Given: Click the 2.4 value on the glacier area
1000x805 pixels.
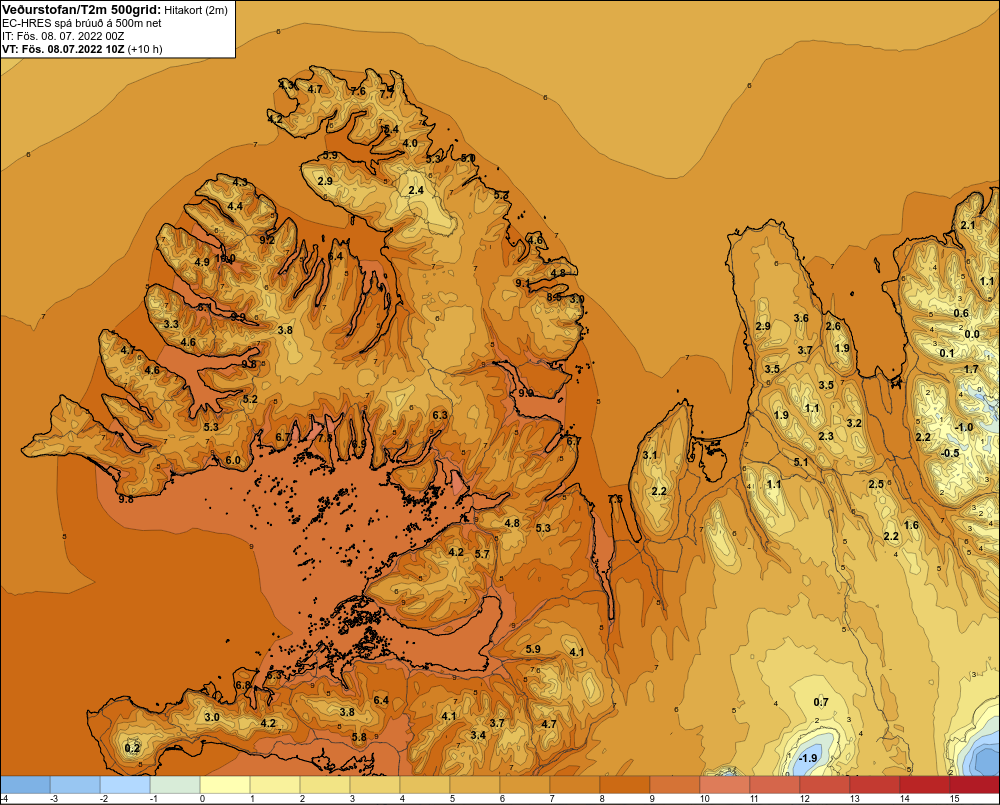Looking at the screenshot, I should [x=416, y=190].
